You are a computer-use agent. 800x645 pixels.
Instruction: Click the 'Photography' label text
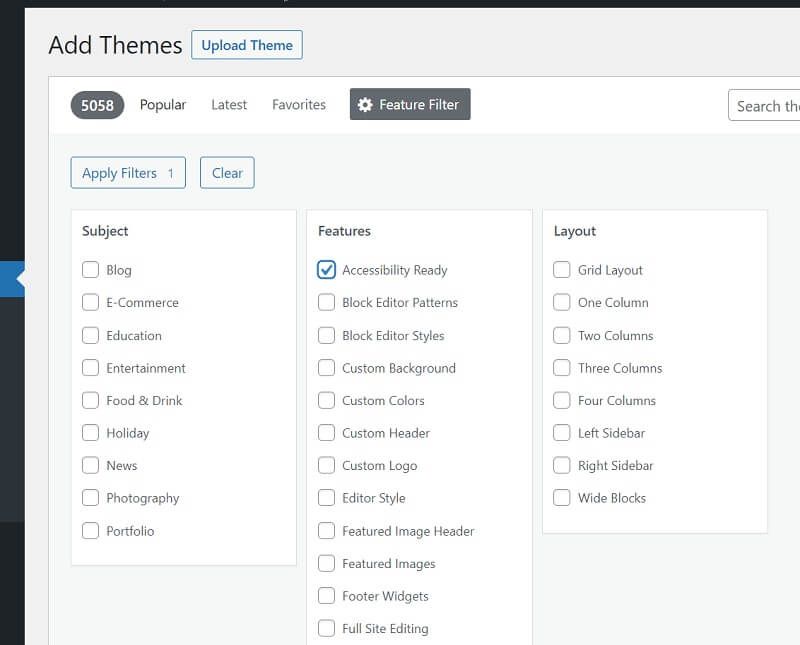point(143,498)
